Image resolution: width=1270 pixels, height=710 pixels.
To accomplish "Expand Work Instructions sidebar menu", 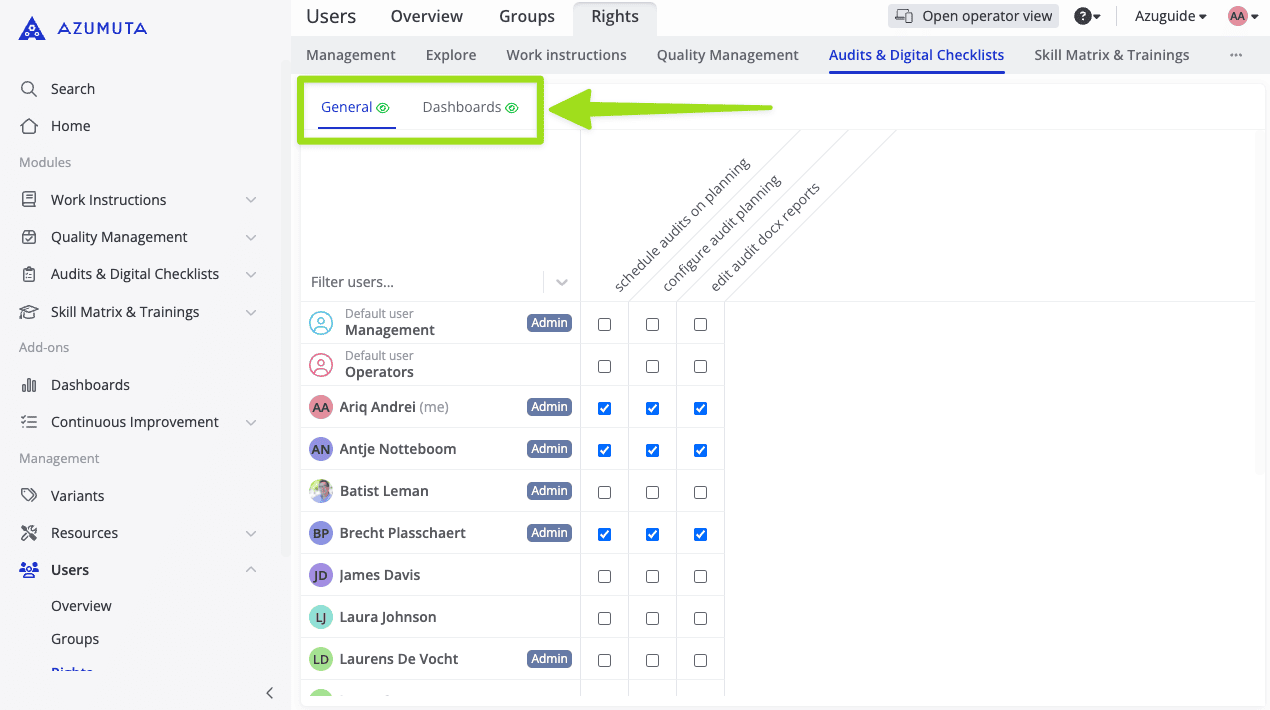I will (251, 200).
